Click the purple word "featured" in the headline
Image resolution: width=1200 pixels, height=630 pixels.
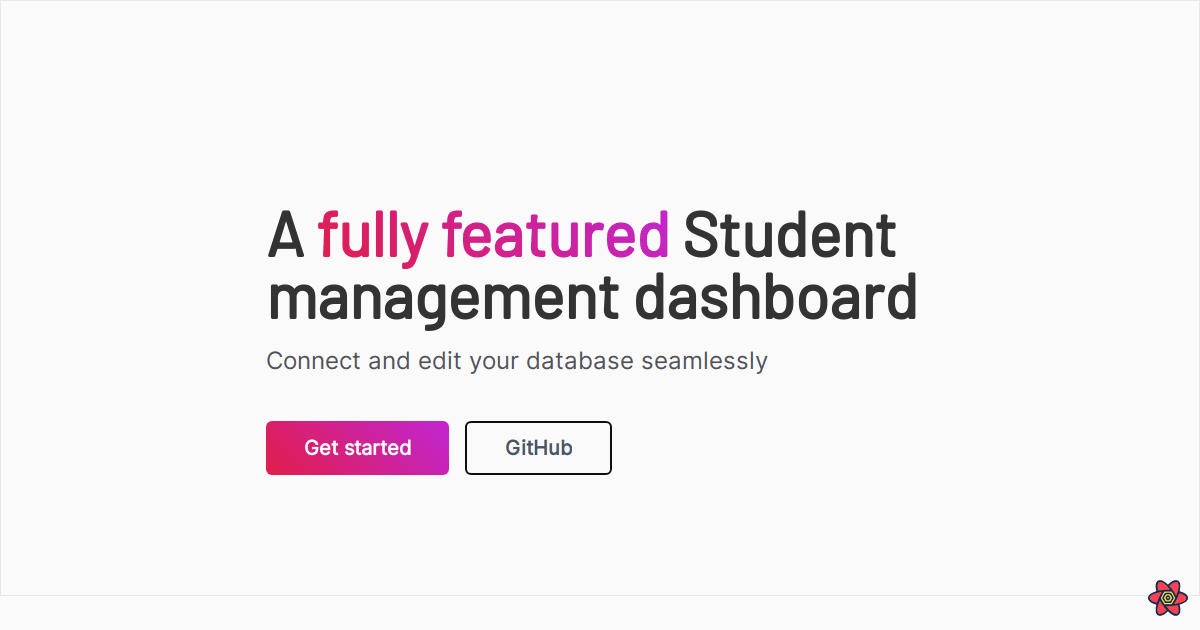click(x=555, y=237)
